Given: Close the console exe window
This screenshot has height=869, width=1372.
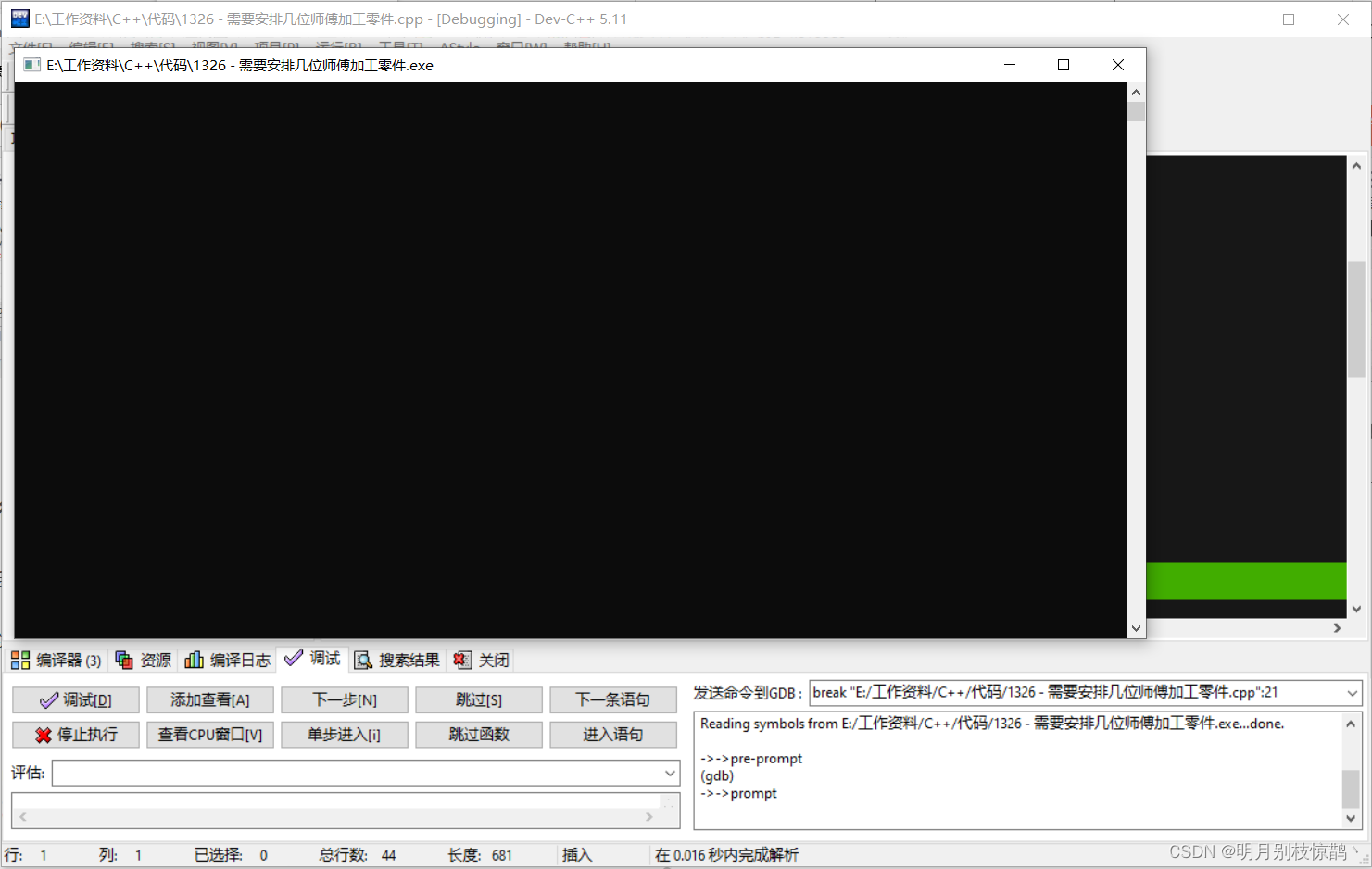Looking at the screenshot, I should (x=1118, y=65).
